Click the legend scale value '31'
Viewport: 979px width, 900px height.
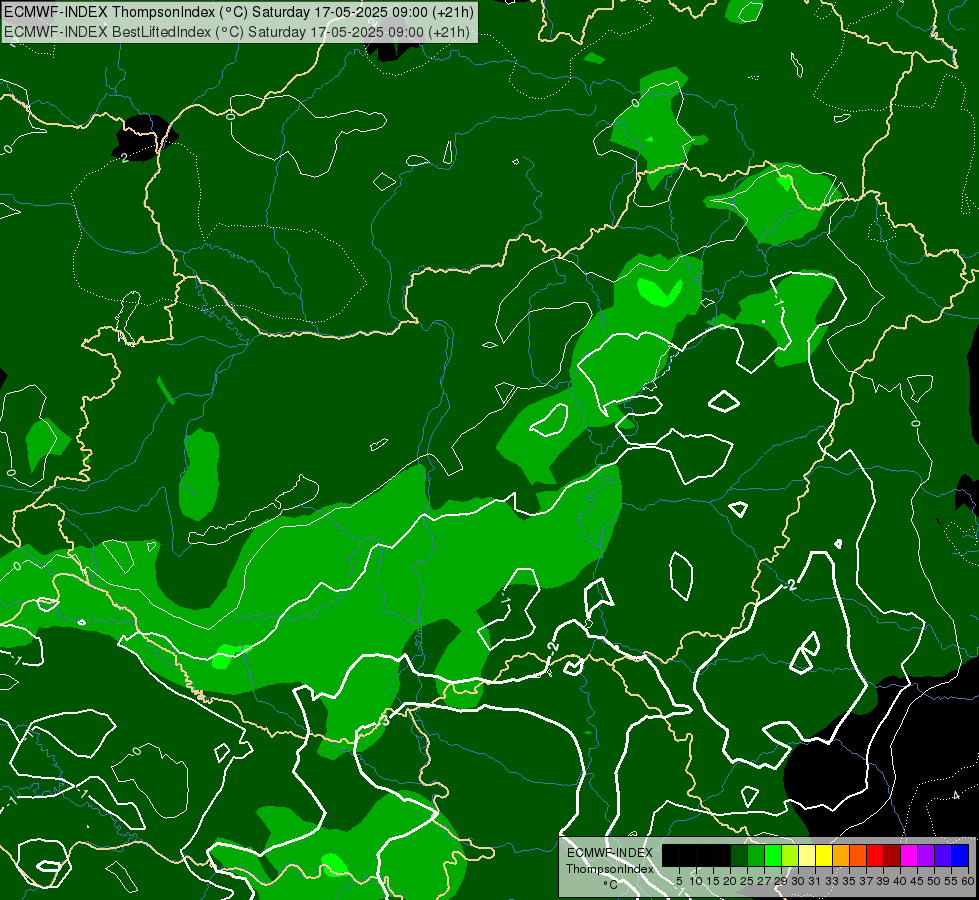[x=815, y=881]
